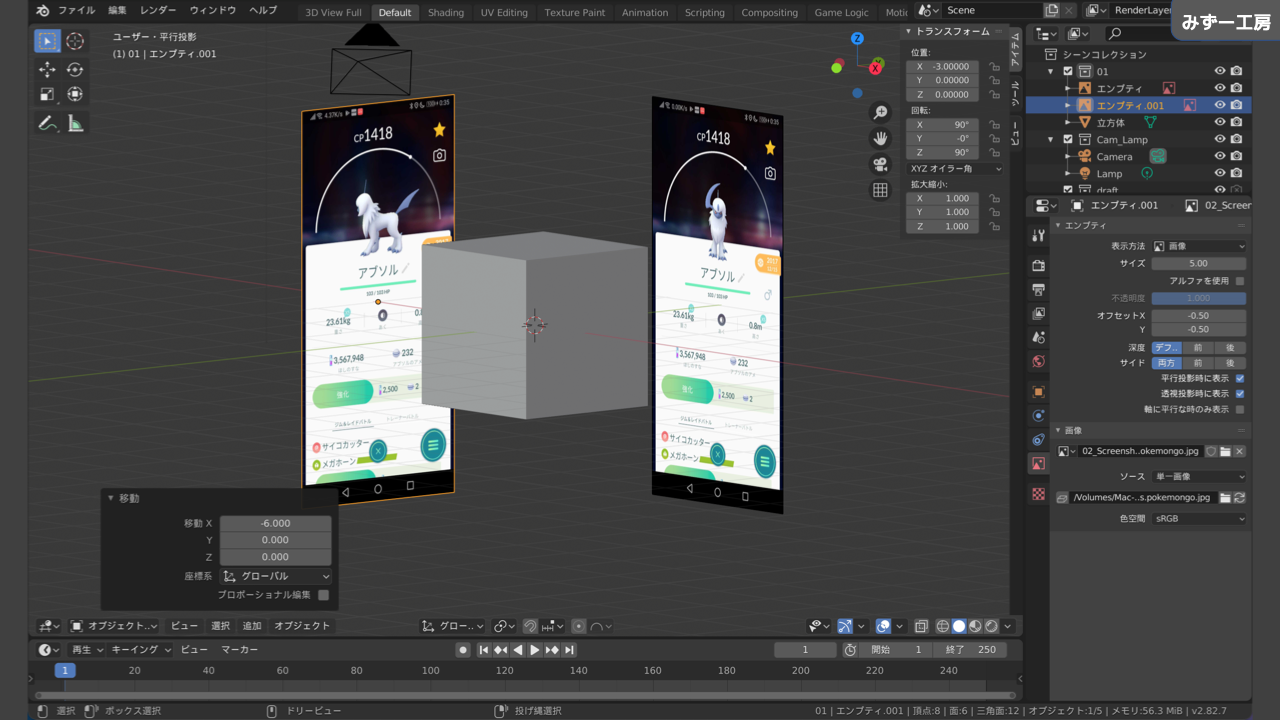Select the 3D cursor tool

tap(75, 41)
